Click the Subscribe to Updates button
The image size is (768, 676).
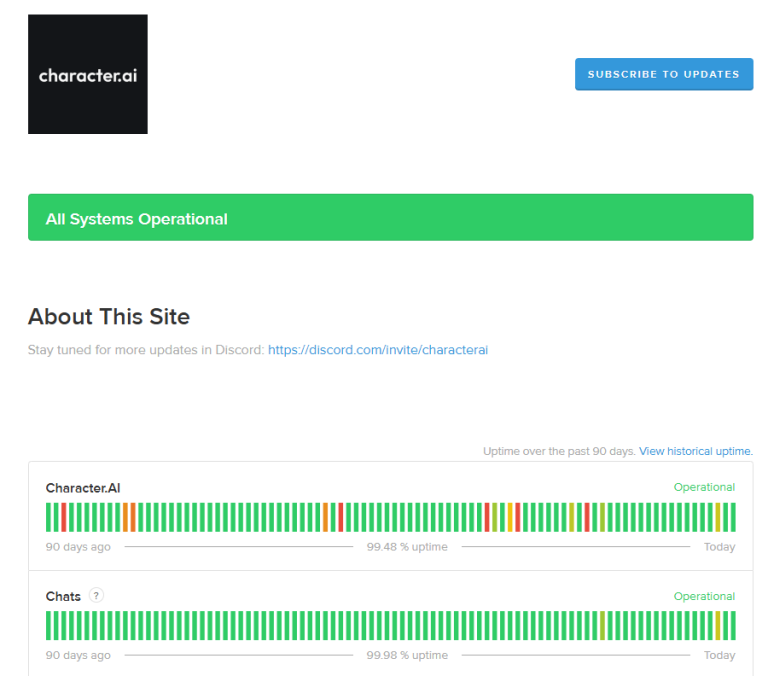(x=663, y=74)
